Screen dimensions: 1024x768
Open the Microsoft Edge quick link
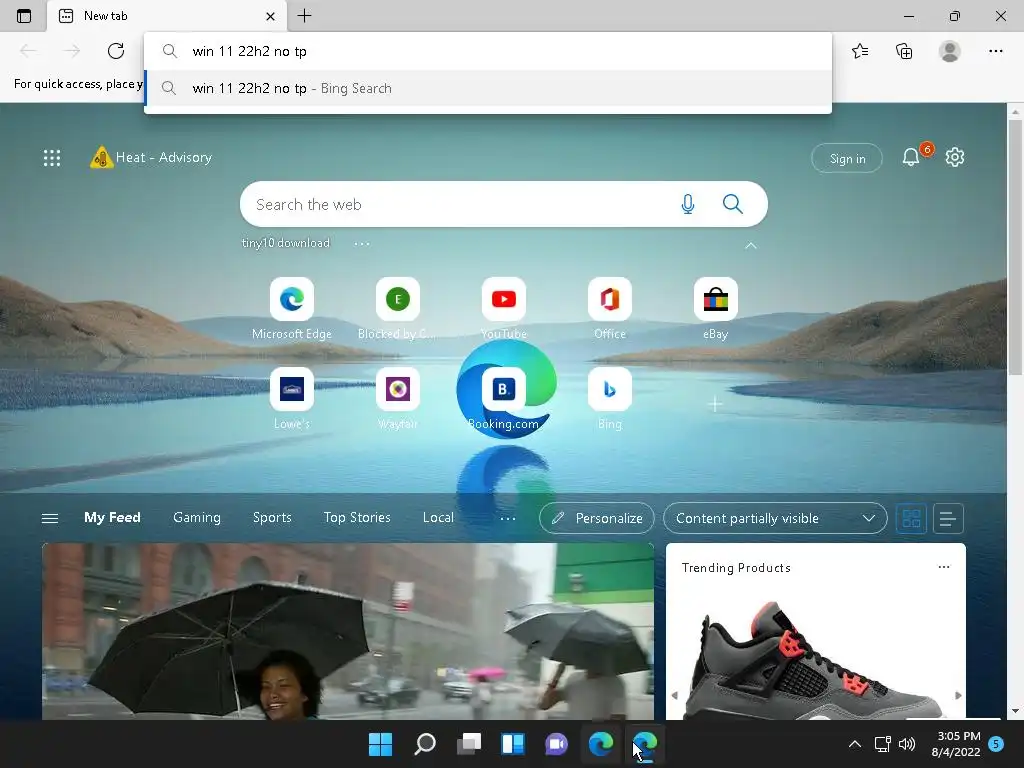coord(292,308)
